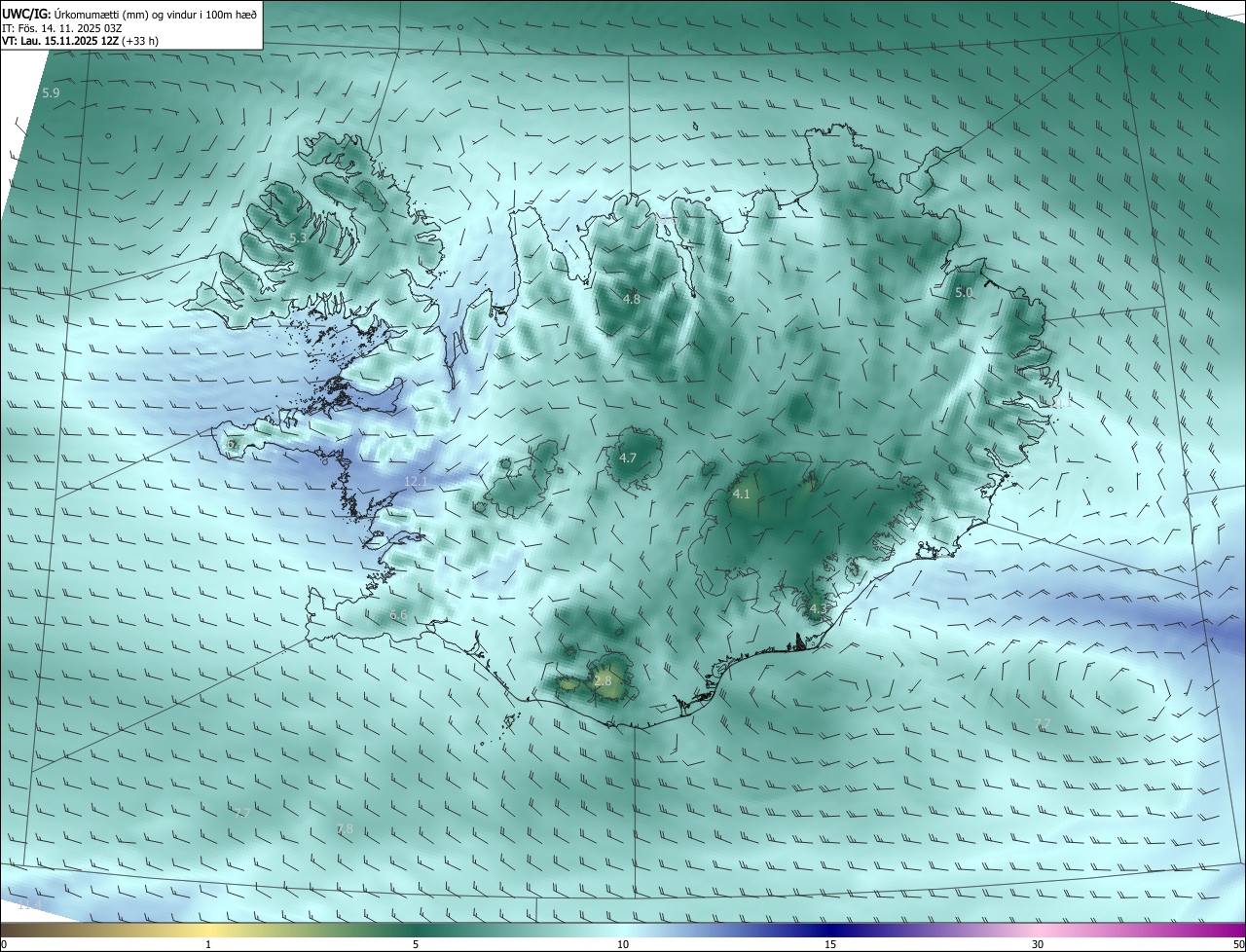The image size is (1246, 952).
Task: Click the 4.8 value label in north Iceland
Action: pyautogui.click(x=632, y=299)
